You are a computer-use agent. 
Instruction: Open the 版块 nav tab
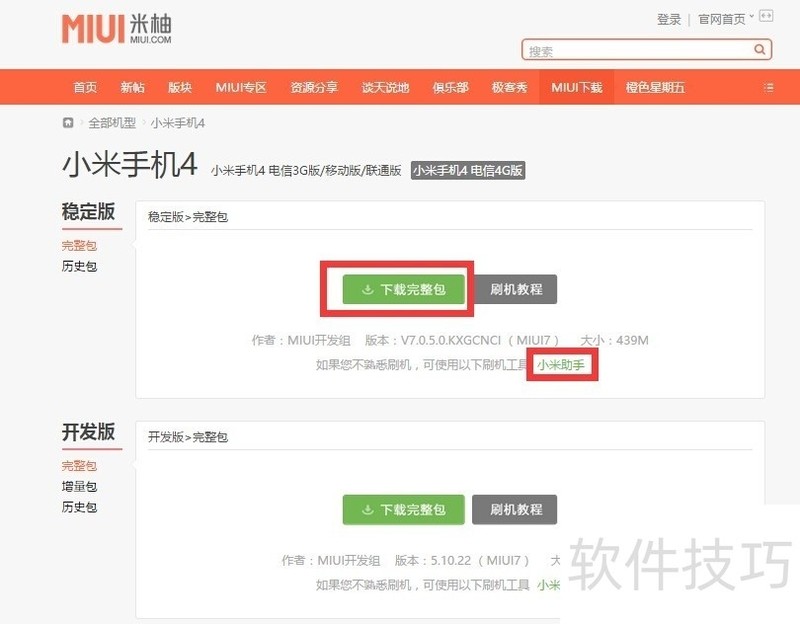coord(180,87)
